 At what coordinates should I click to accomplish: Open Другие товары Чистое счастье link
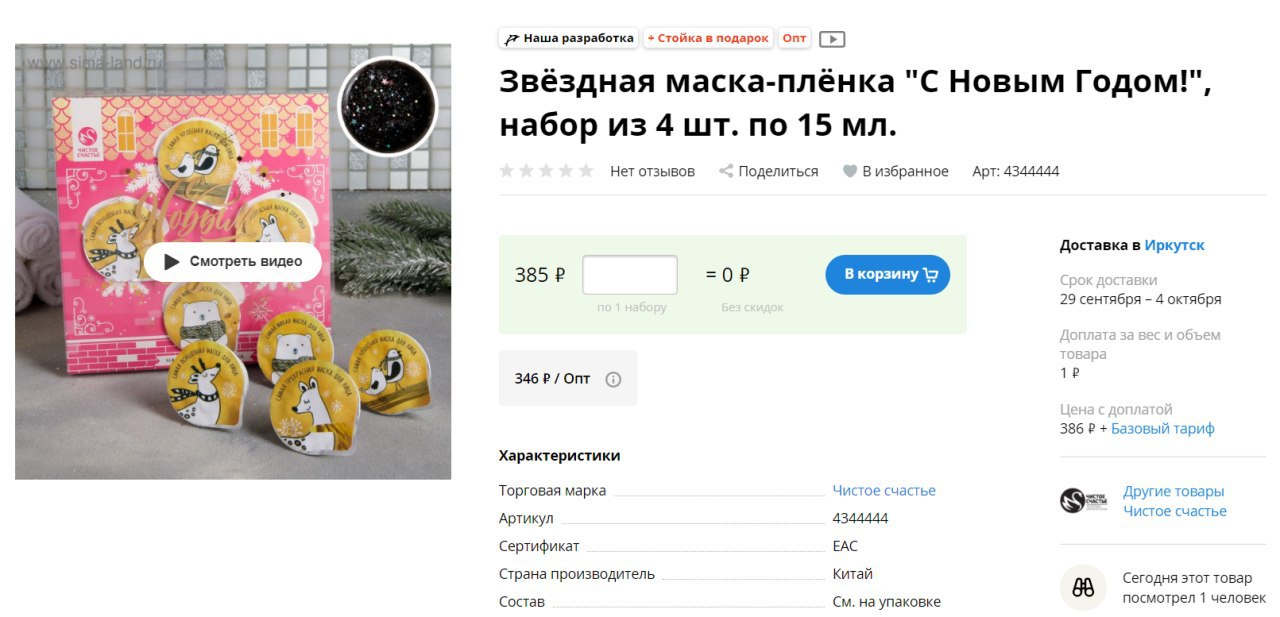click(1175, 501)
